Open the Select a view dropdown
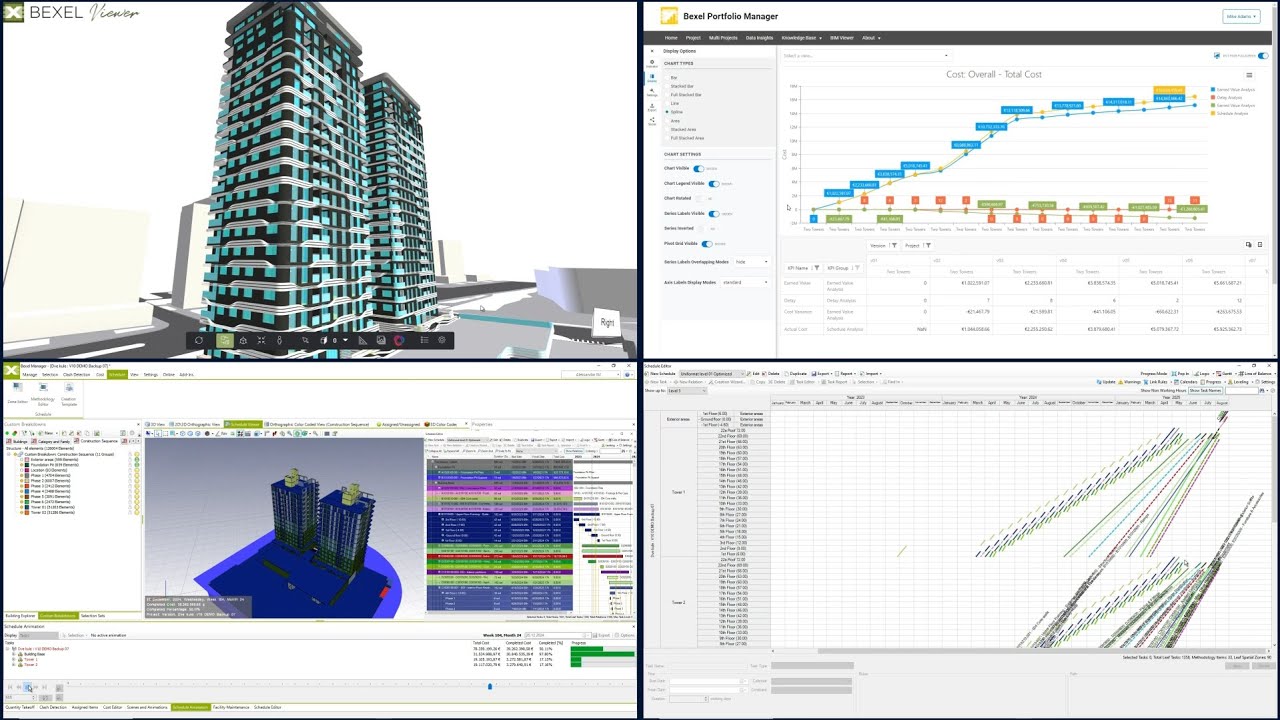 tap(866, 56)
